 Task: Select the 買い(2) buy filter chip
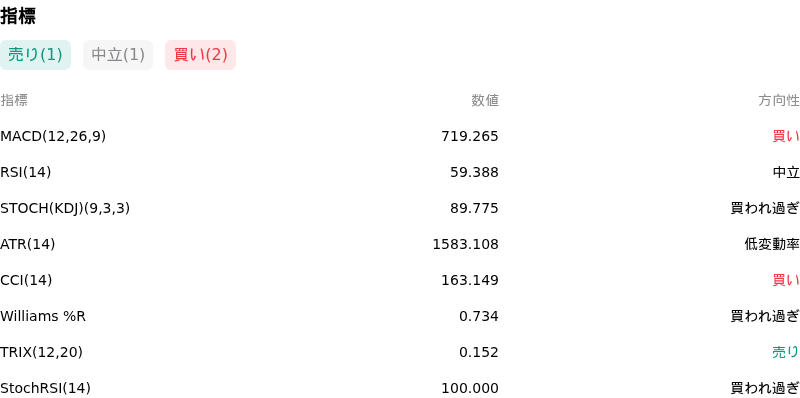201,55
